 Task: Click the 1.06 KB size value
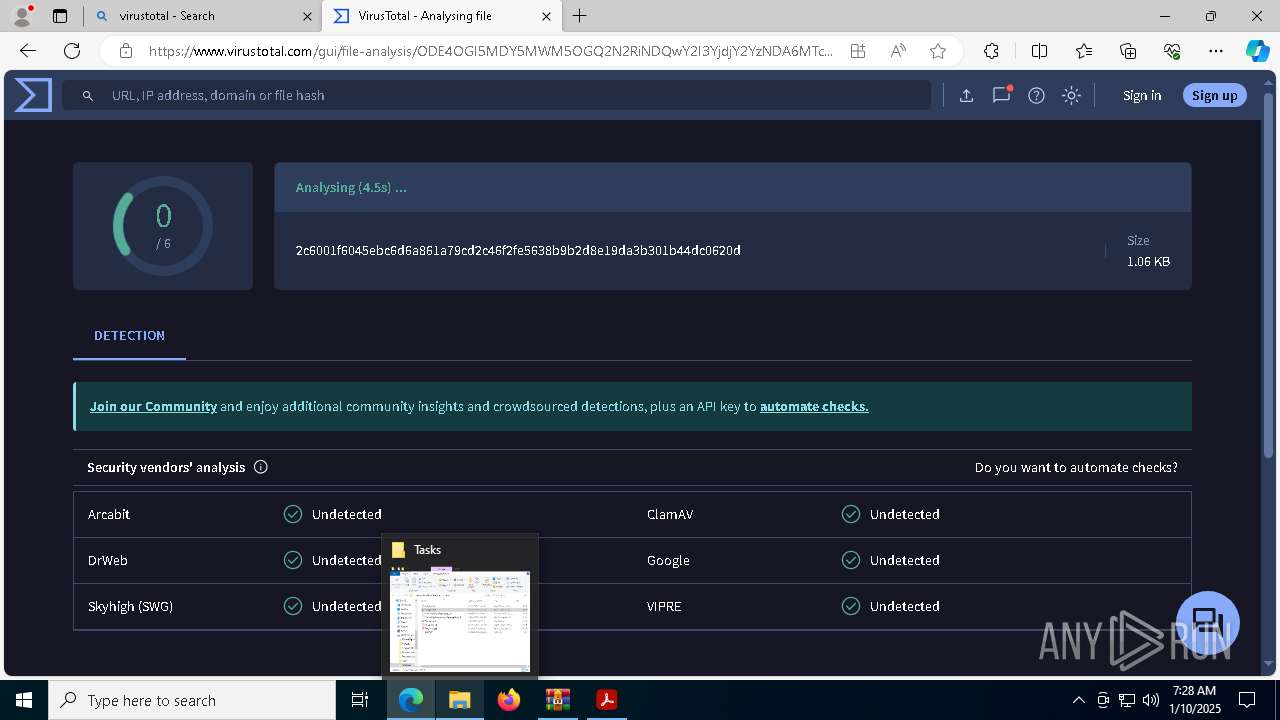tap(1148, 261)
